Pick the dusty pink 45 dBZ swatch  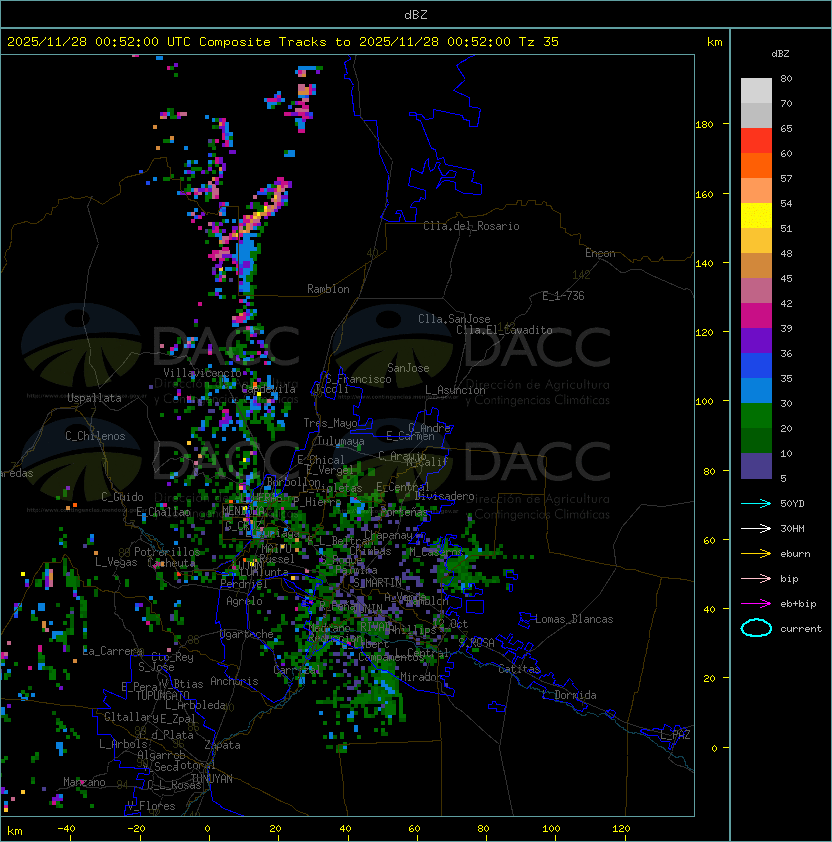click(756, 291)
